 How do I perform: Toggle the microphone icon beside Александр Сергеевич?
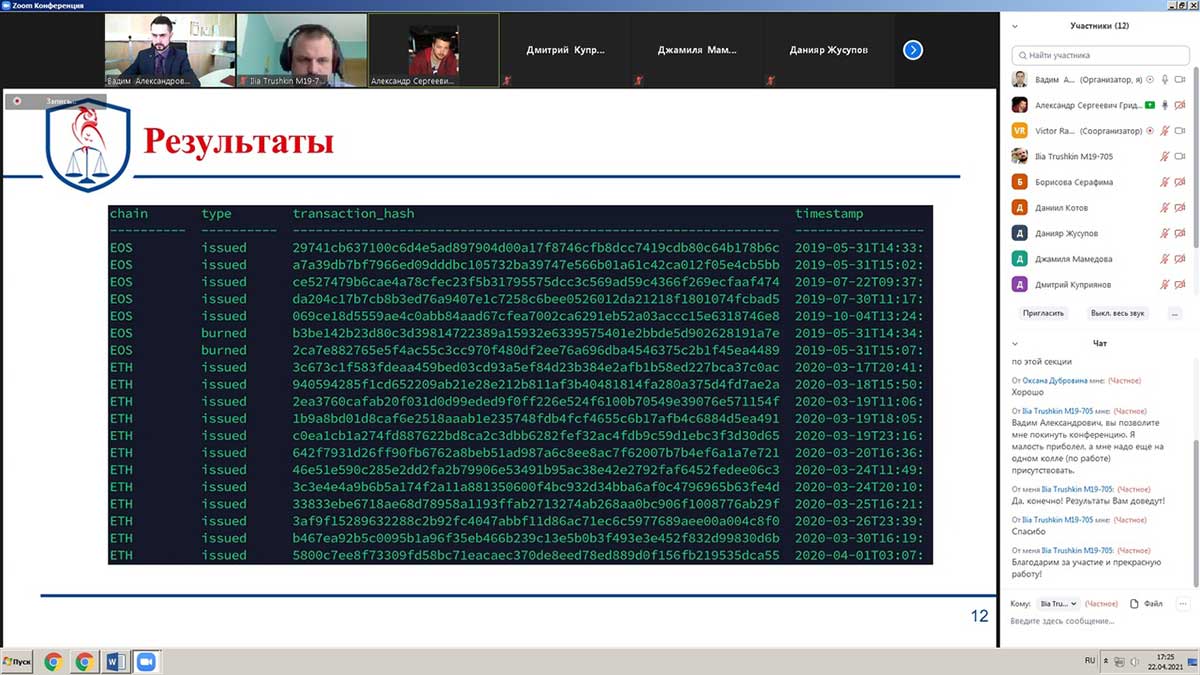1164,104
